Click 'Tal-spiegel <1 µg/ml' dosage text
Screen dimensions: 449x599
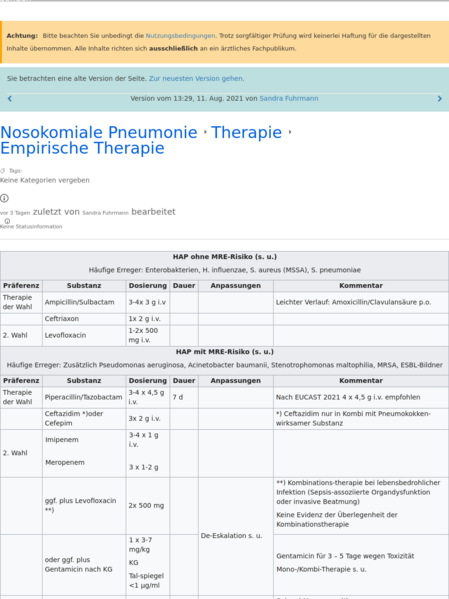[146, 580]
